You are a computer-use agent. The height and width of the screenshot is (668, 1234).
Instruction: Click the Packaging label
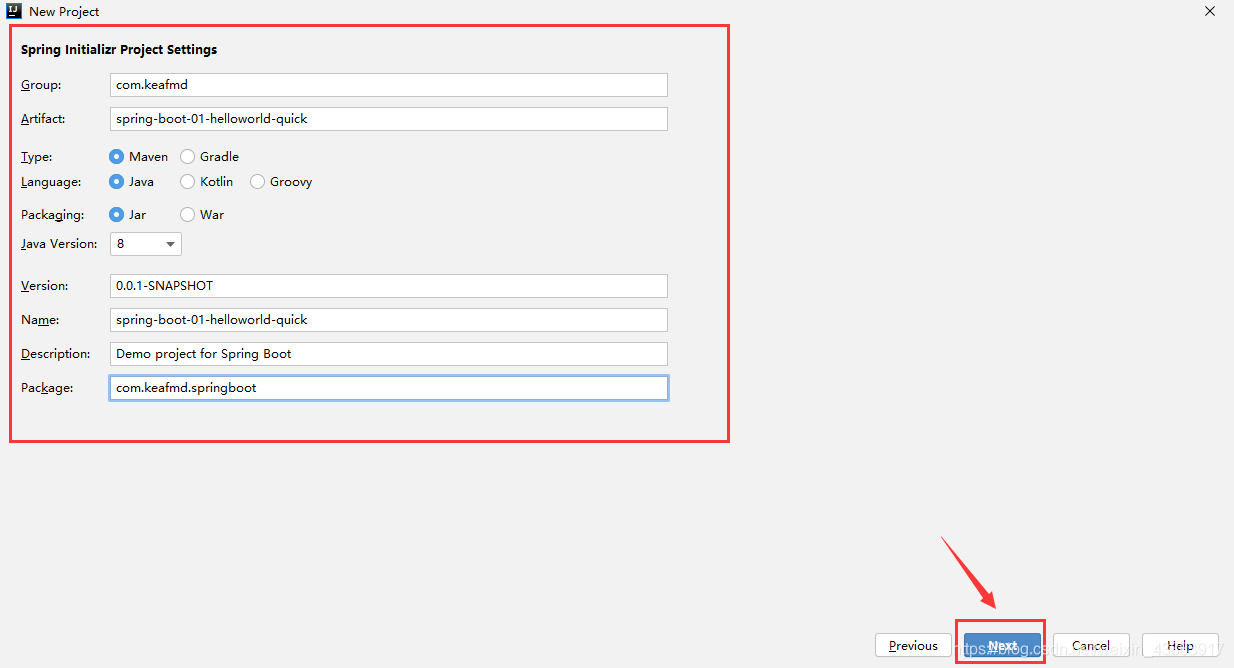(x=53, y=215)
